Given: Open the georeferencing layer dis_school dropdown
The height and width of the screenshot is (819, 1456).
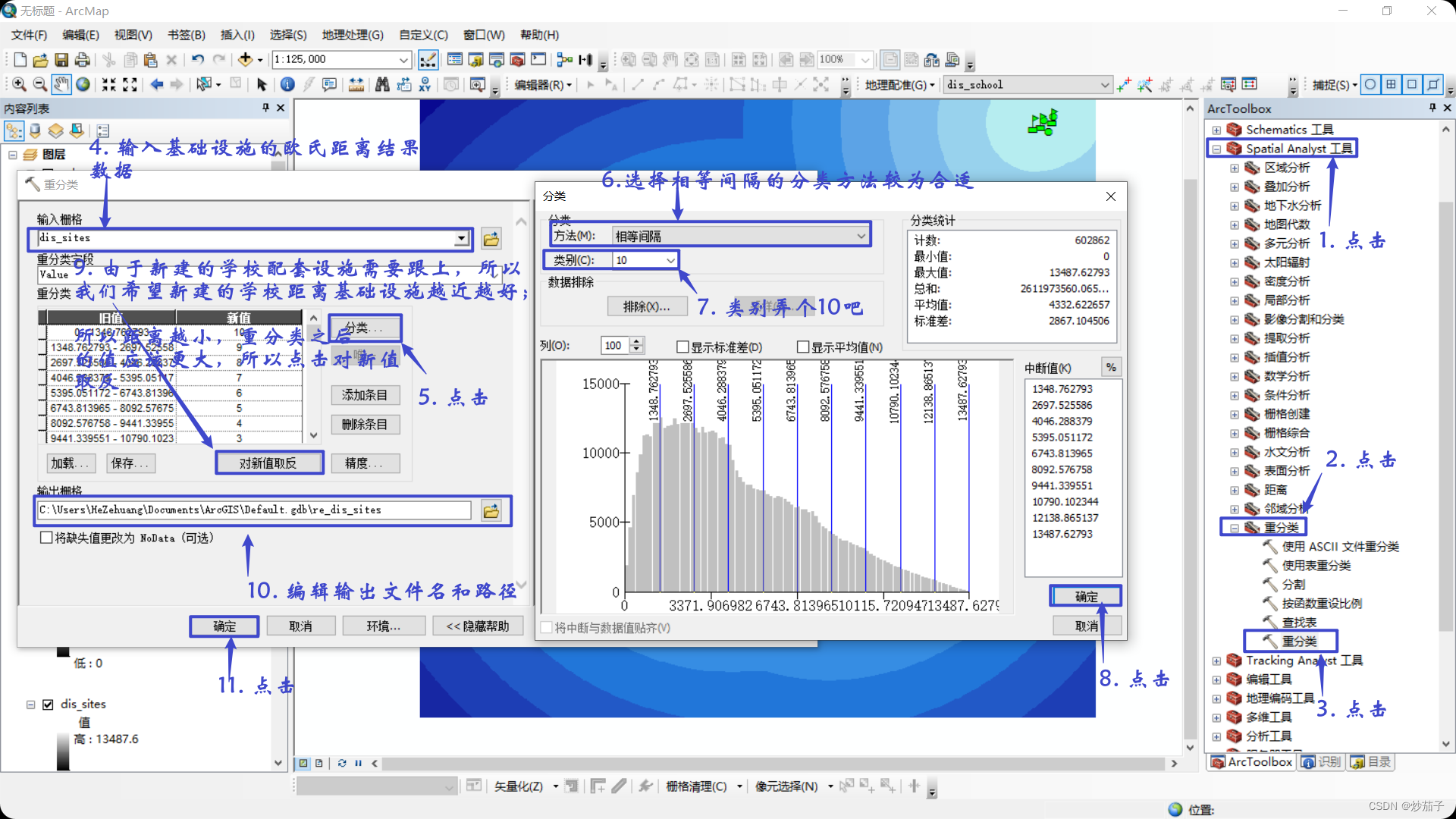Looking at the screenshot, I should (x=1105, y=85).
